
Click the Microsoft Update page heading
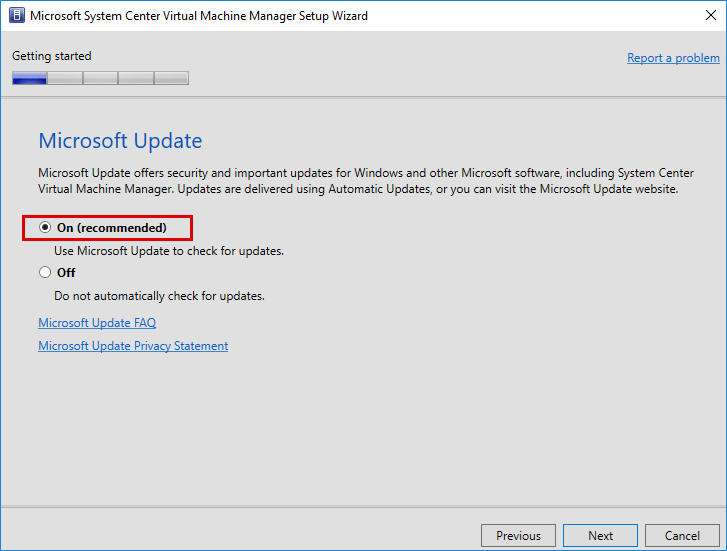(x=120, y=141)
